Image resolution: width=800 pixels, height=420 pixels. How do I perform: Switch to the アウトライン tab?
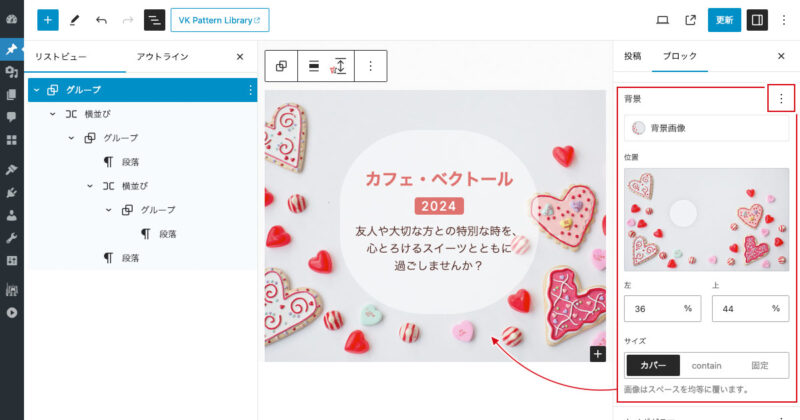(162, 57)
